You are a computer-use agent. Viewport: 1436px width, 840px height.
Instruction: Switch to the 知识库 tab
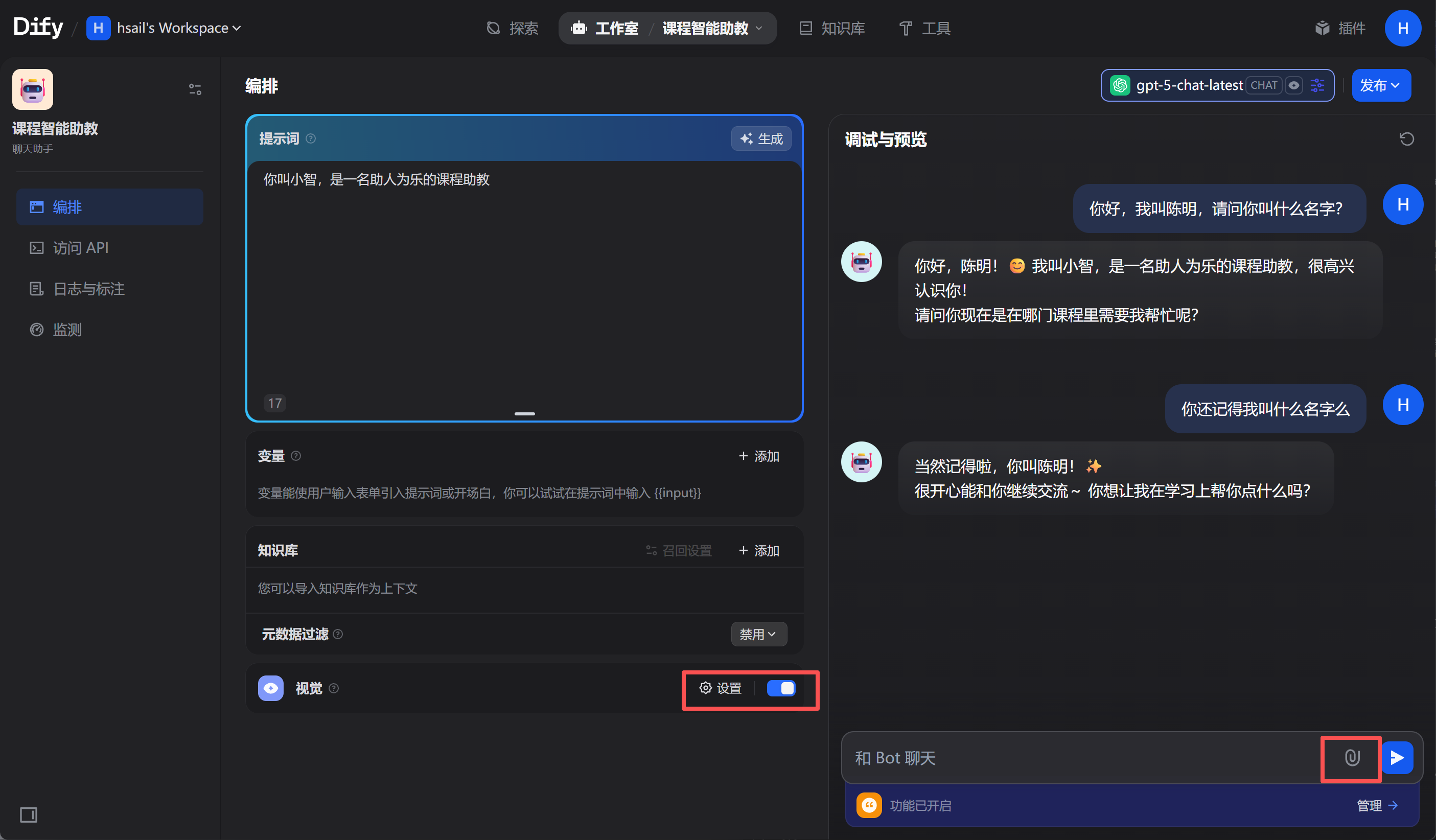coord(832,28)
